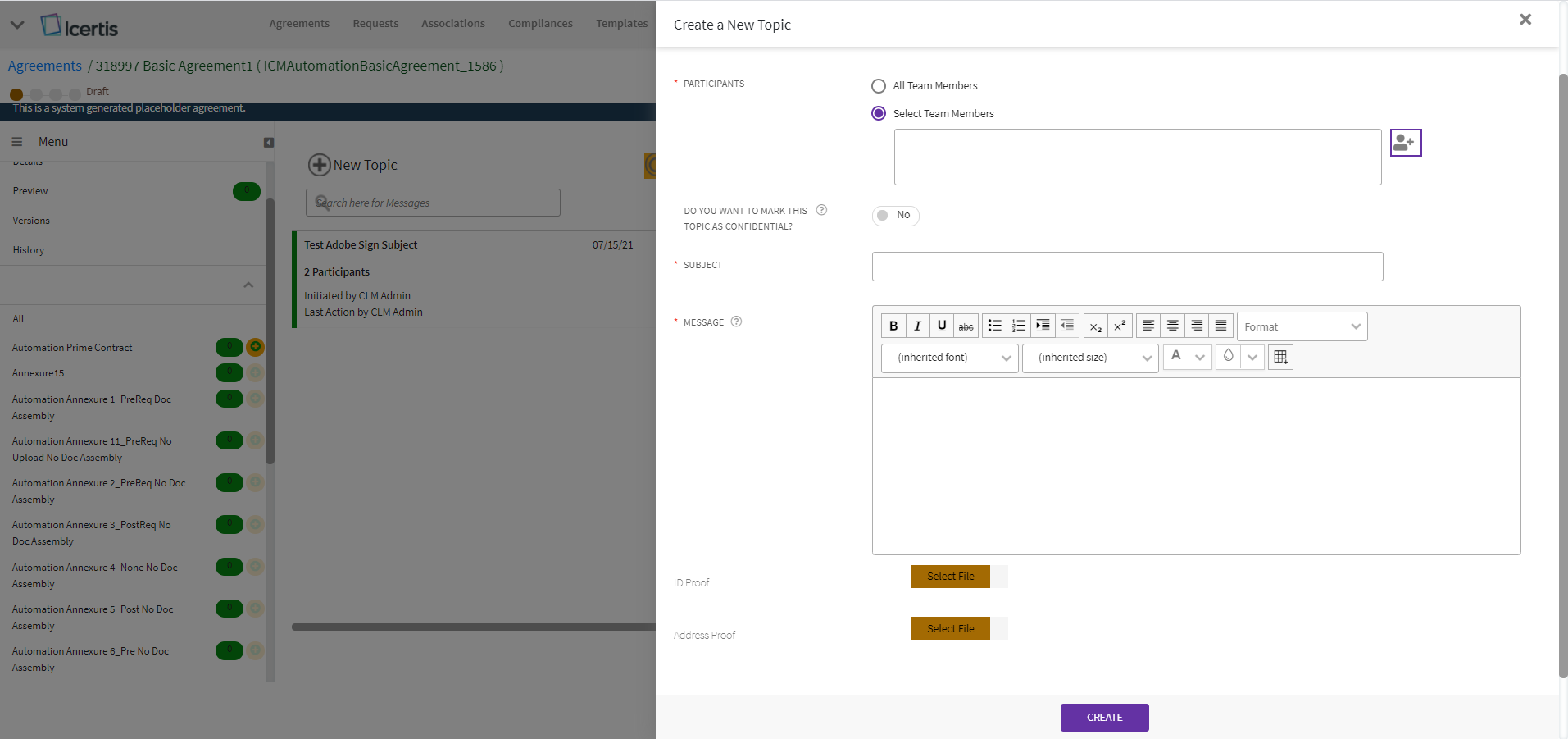Apply Italic formatting in the editor
This screenshot has height=739, width=1568.
[x=917, y=326]
